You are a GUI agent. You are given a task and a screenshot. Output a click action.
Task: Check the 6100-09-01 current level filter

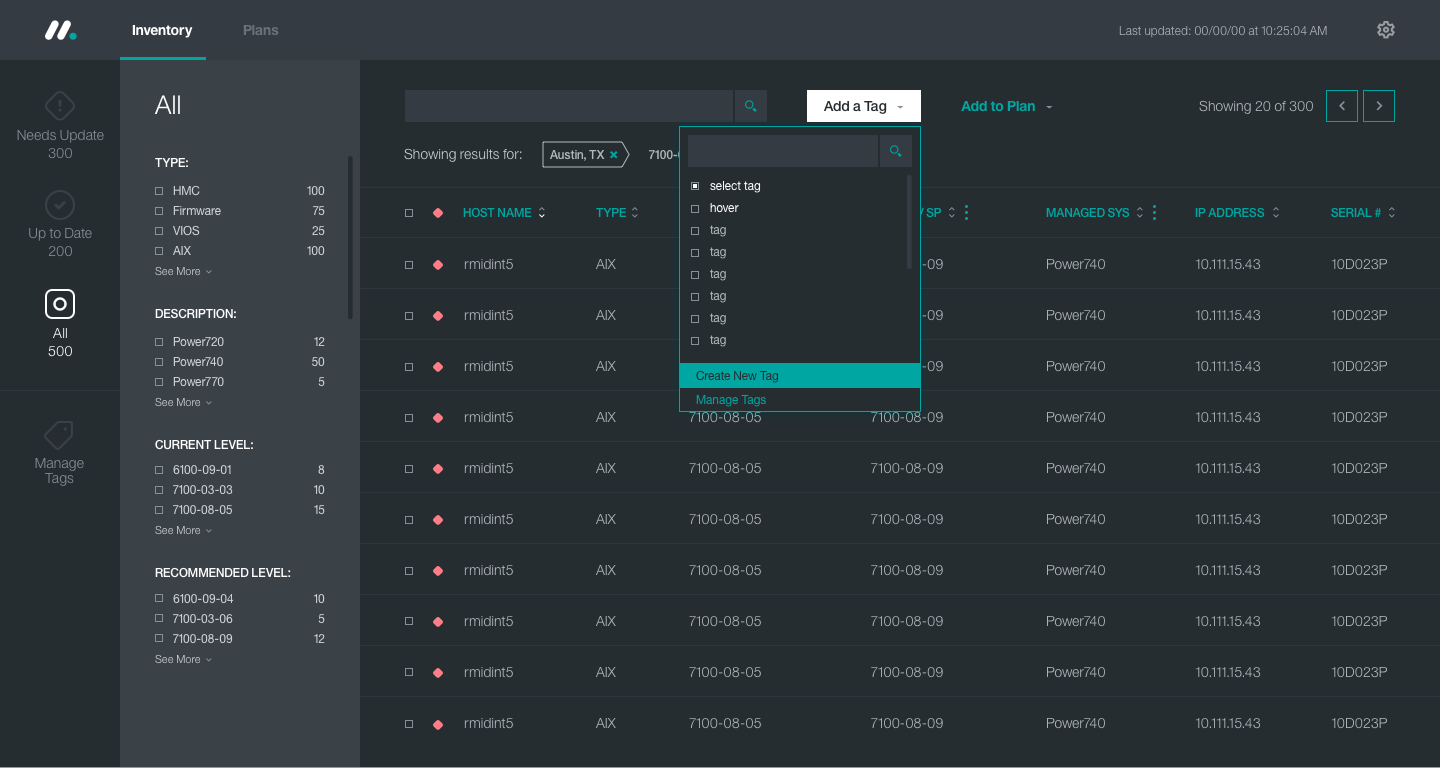coord(159,470)
